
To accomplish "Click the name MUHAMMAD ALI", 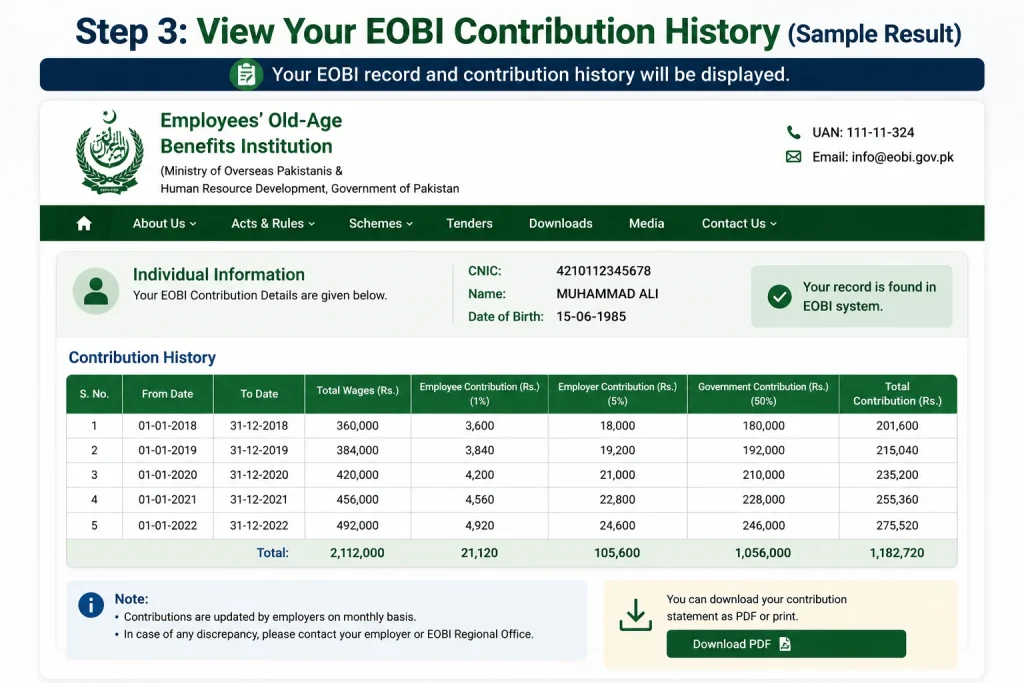I will point(607,294).
